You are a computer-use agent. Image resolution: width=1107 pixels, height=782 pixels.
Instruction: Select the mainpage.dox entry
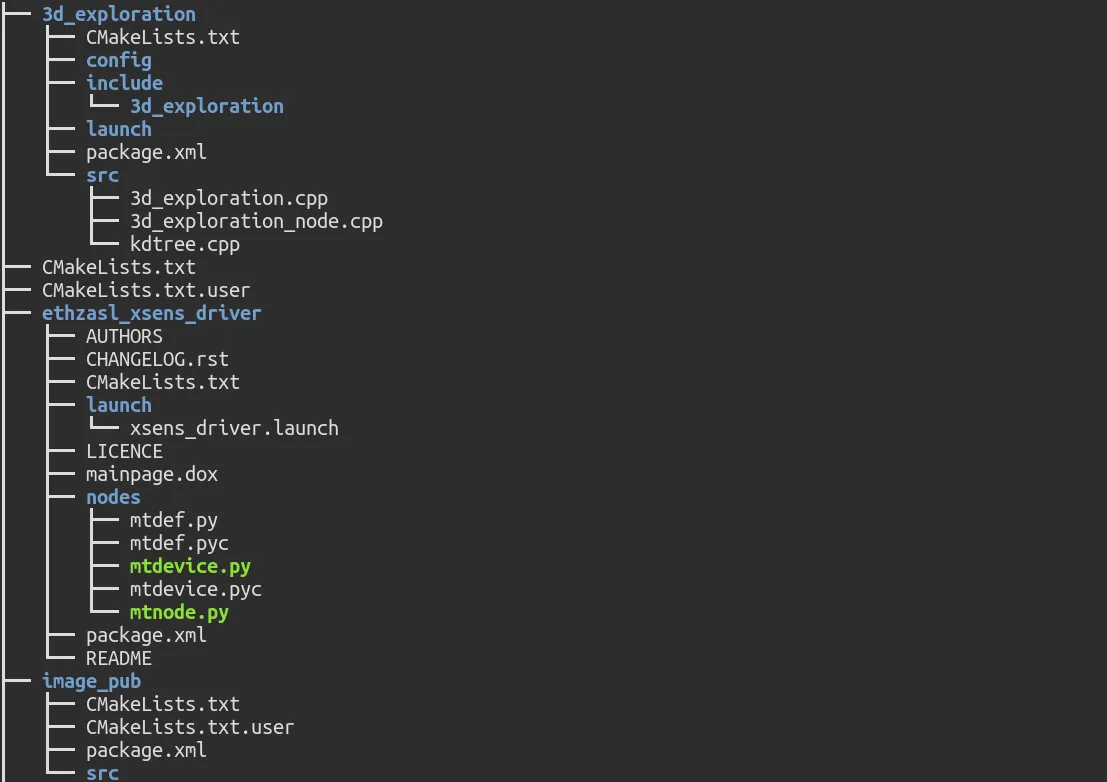pos(151,474)
